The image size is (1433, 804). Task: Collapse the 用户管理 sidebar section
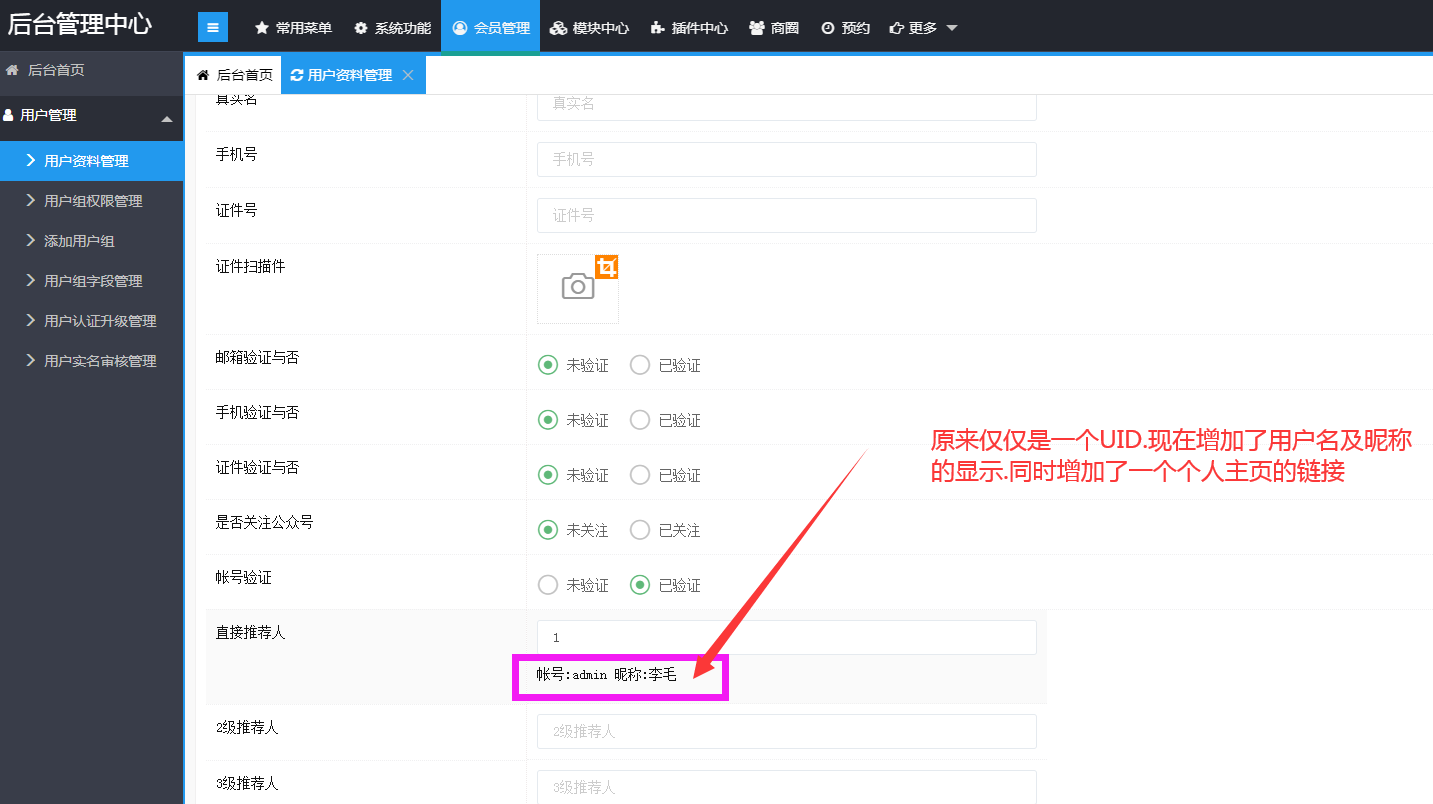pos(166,118)
